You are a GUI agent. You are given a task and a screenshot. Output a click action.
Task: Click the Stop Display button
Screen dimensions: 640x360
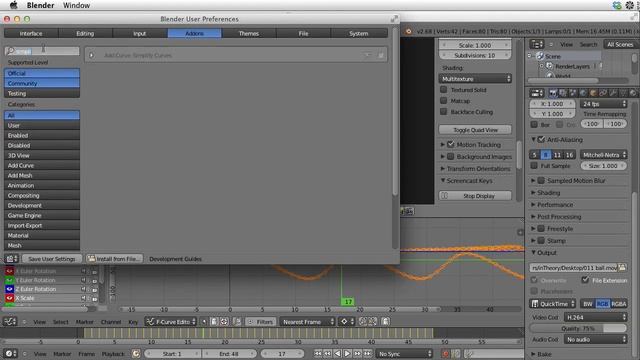(476, 196)
